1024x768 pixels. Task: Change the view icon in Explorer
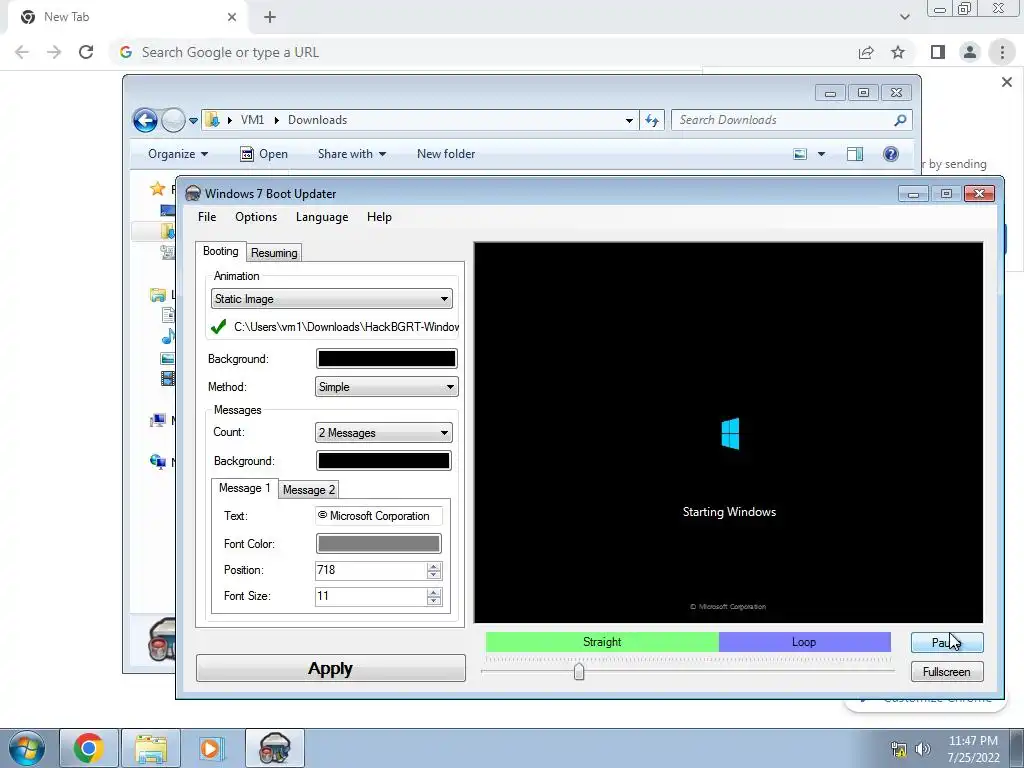click(x=800, y=154)
